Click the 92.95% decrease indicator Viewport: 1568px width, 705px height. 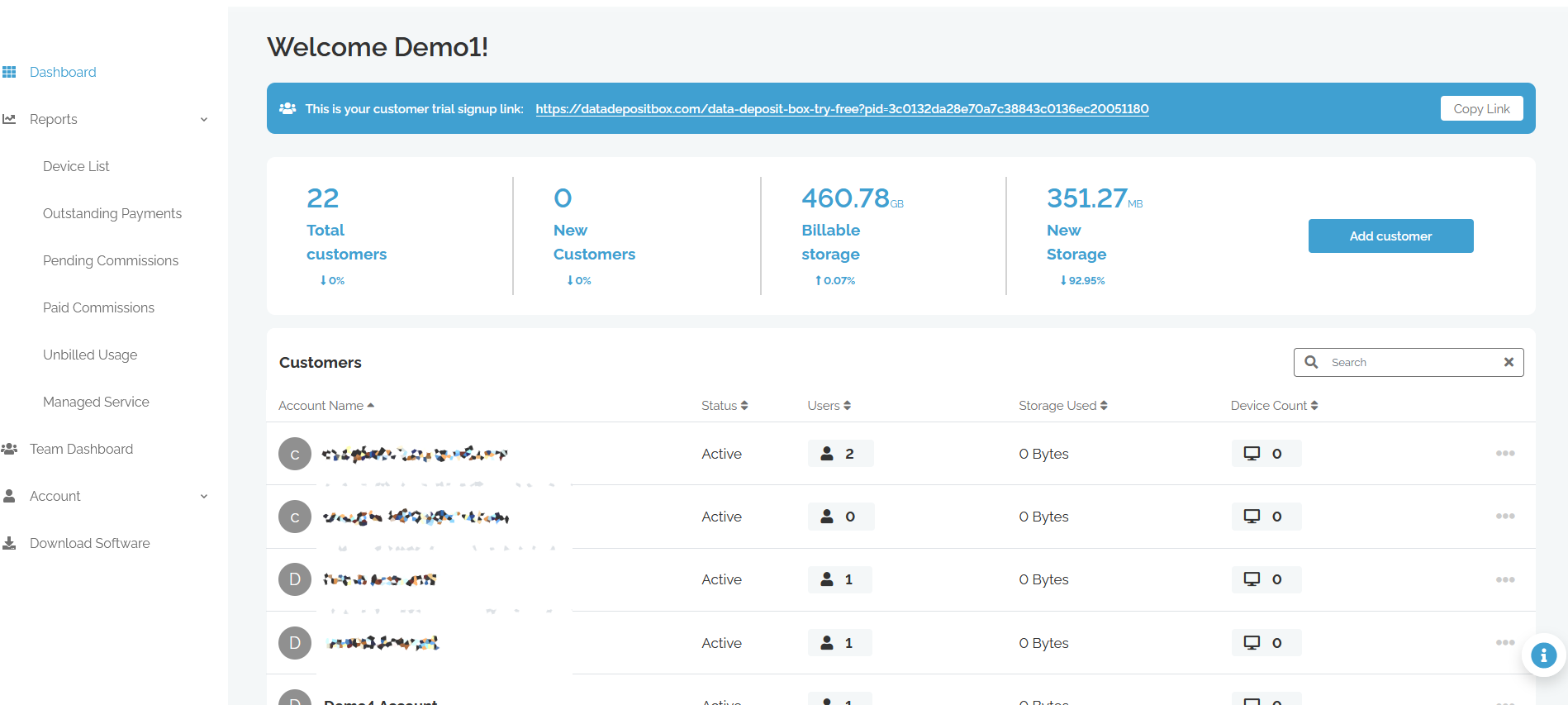click(1082, 280)
